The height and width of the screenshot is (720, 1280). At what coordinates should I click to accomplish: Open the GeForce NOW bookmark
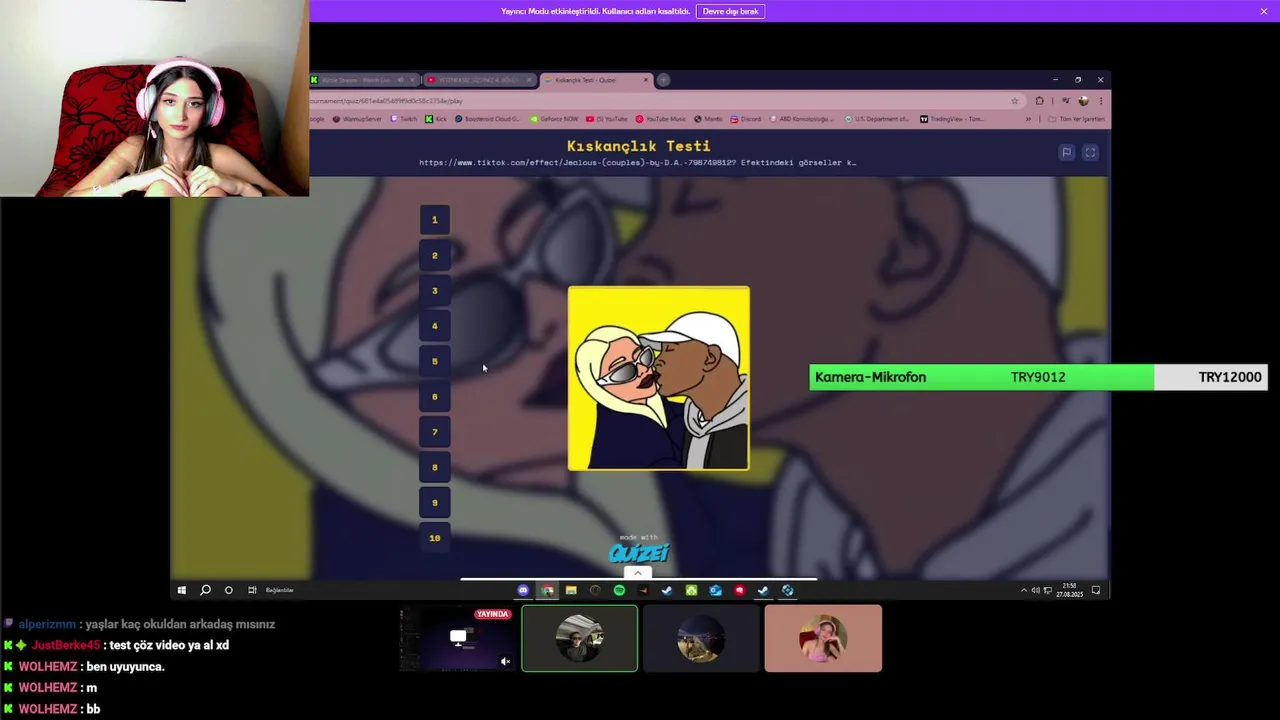pyautogui.click(x=554, y=119)
